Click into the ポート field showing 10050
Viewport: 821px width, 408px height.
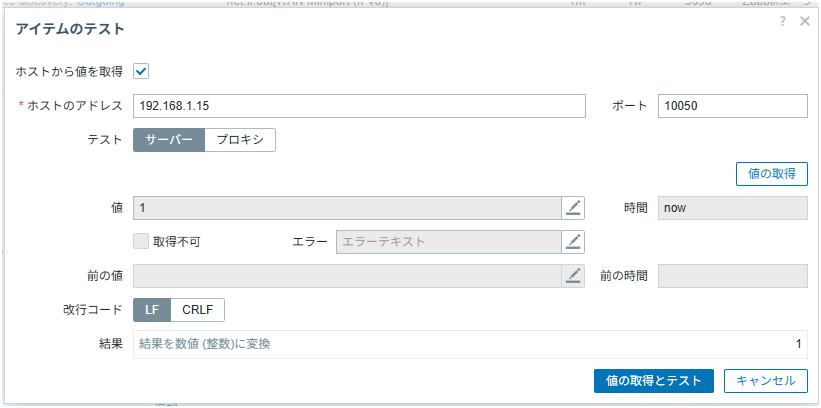pos(732,106)
